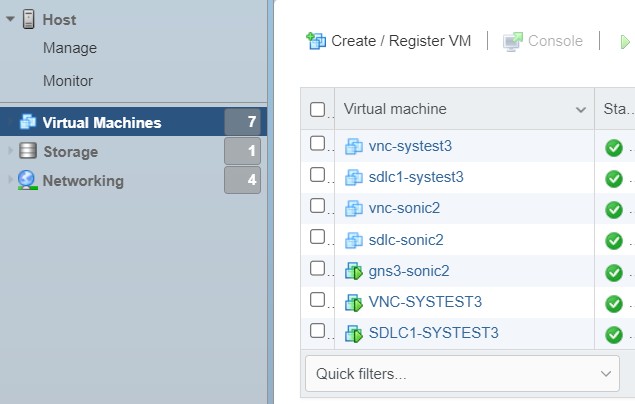The height and width of the screenshot is (404, 635).
Task: Click green status icon for vnc-systest3
Action: [614, 148]
